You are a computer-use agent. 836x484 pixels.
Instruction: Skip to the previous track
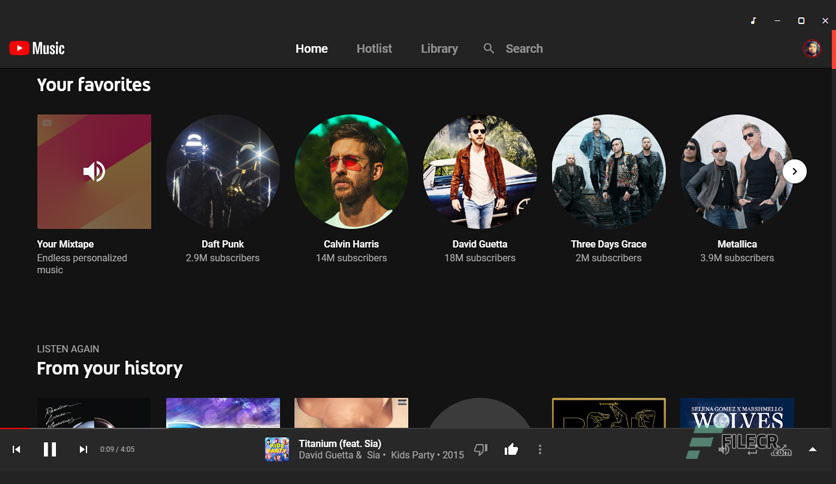click(x=17, y=449)
